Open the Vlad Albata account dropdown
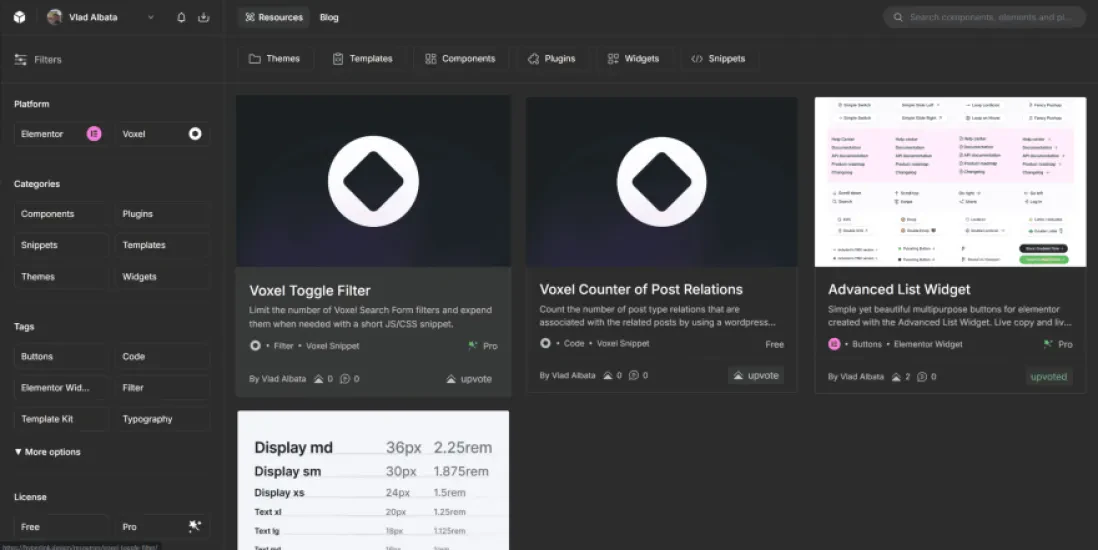The height and width of the screenshot is (550, 1098). point(101,18)
